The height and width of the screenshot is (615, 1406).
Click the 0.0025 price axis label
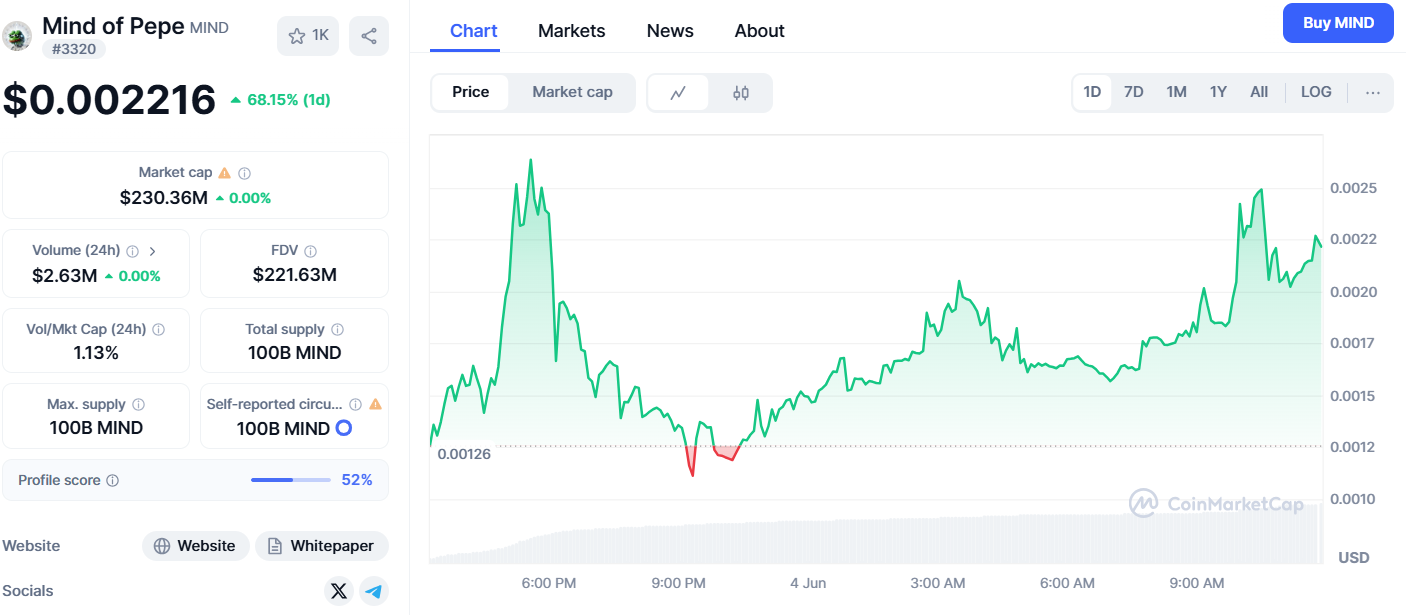(1353, 188)
